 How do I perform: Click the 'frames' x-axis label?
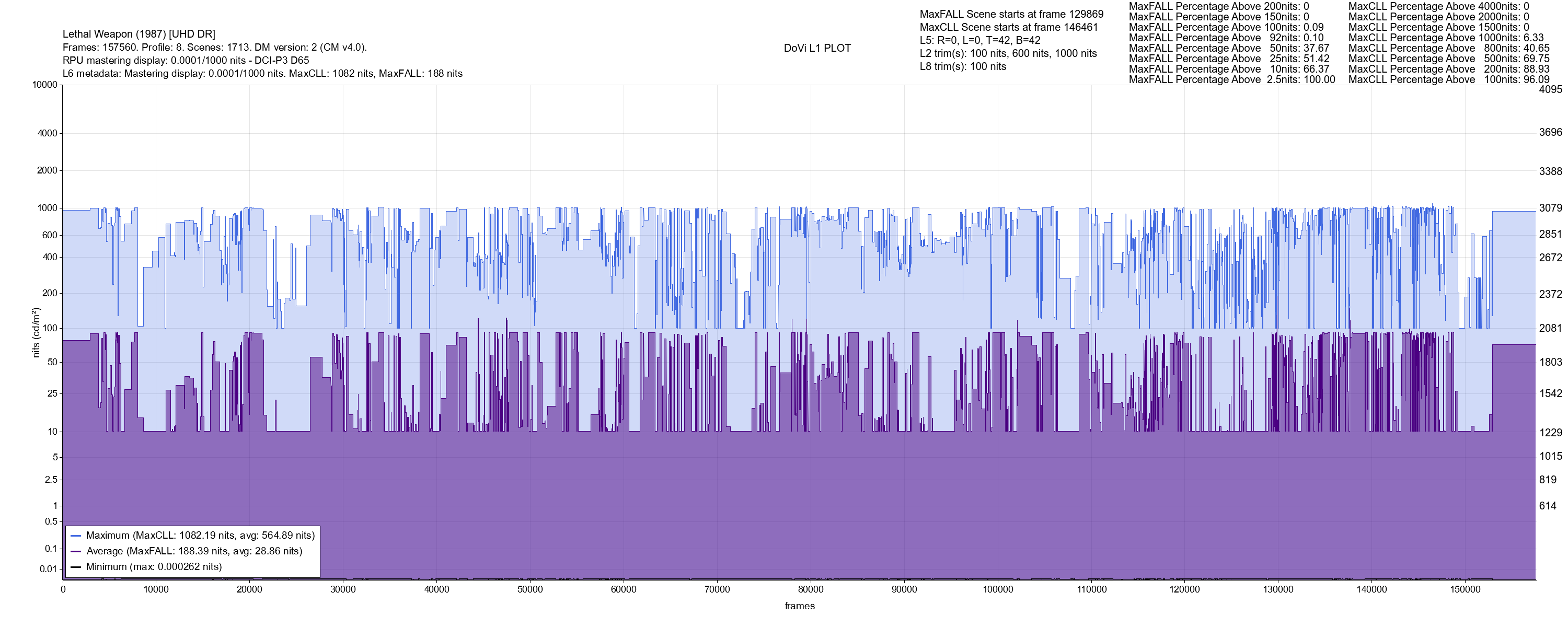click(799, 606)
